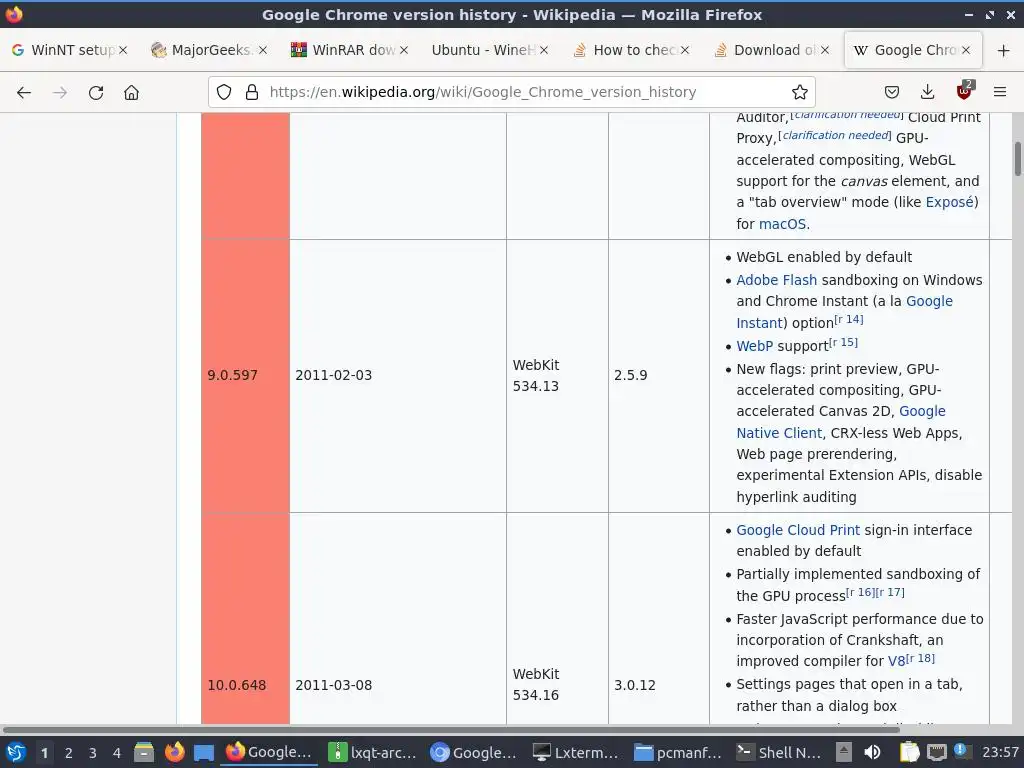The width and height of the screenshot is (1024, 768).
Task: Close the Ubuntu - WineHQ tab
Action: [544, 50]
